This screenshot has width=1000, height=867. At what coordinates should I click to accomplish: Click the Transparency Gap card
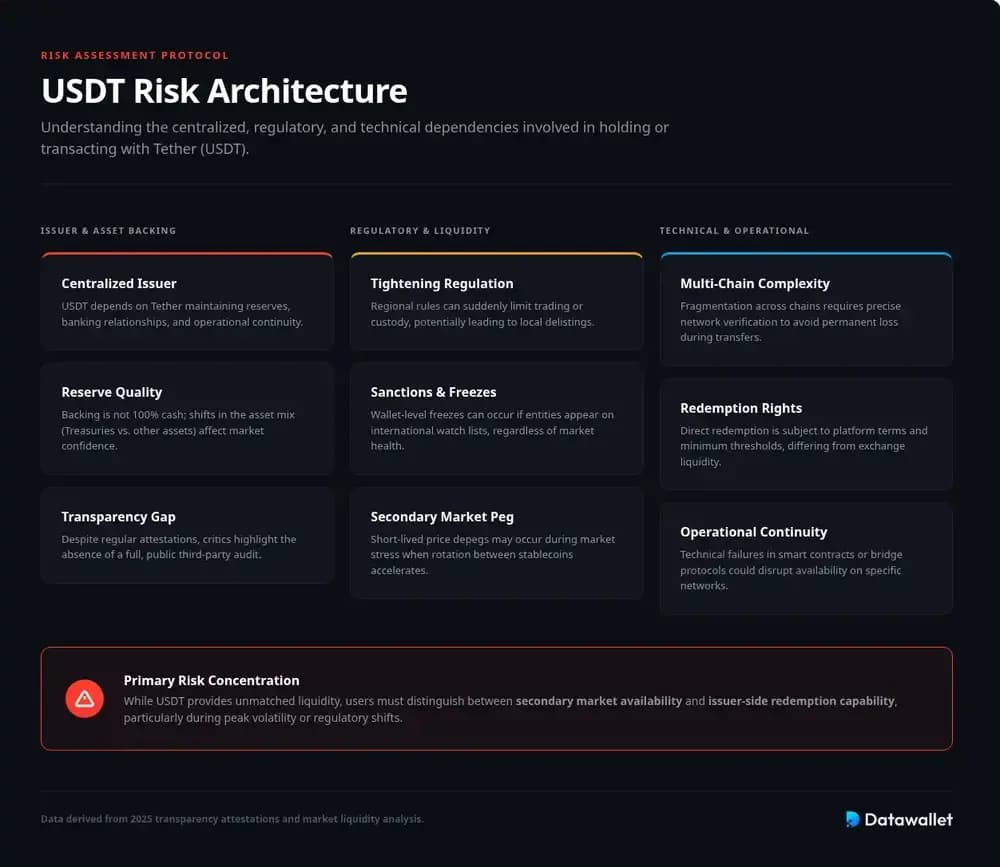pyautogui.click(x=187, y=535)
